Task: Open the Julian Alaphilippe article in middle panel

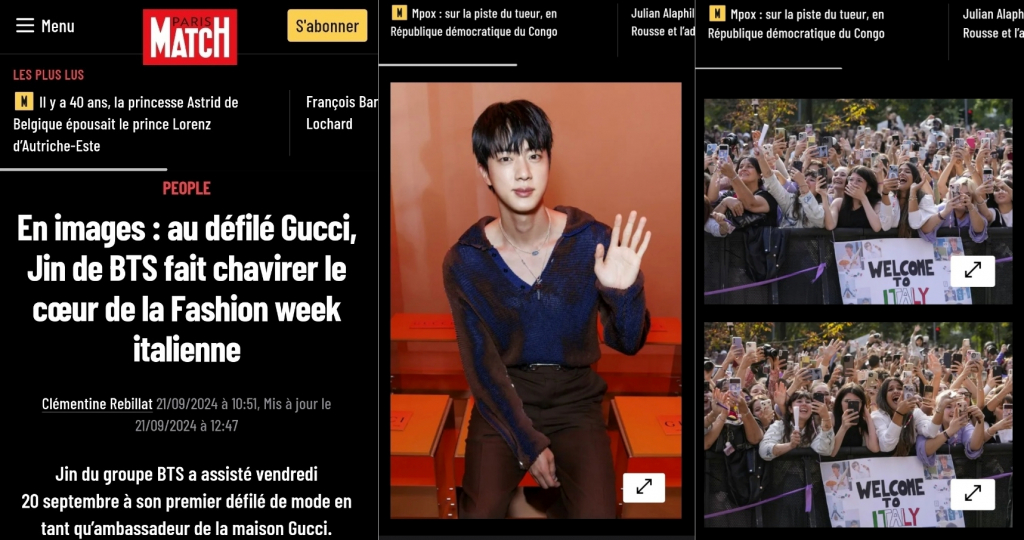Action: (x=663, y=22)
